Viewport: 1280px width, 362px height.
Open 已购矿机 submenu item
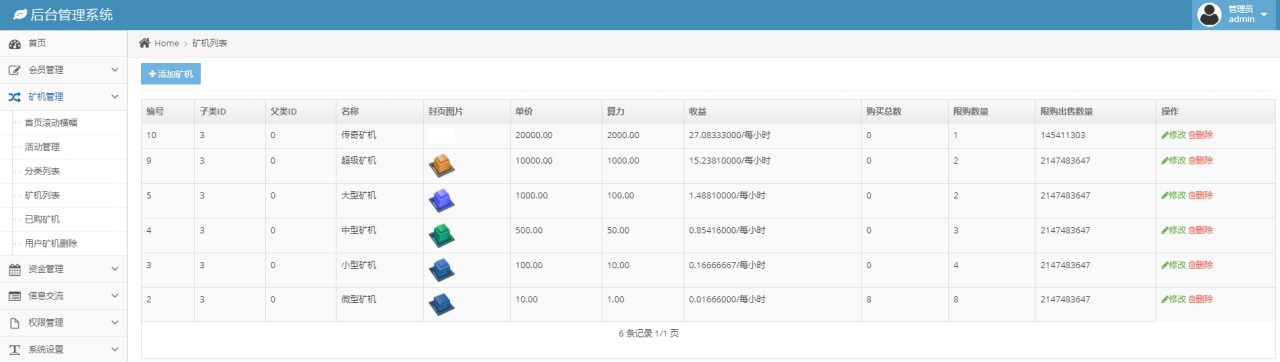(x=42, y=219)
